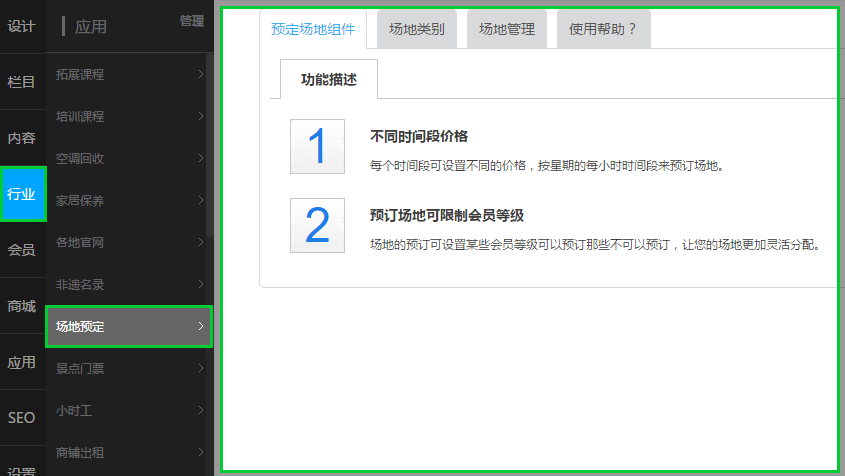Open the 设计 section in left navigation
This screenshot has height=476, width=845.
tap(22, 26)
